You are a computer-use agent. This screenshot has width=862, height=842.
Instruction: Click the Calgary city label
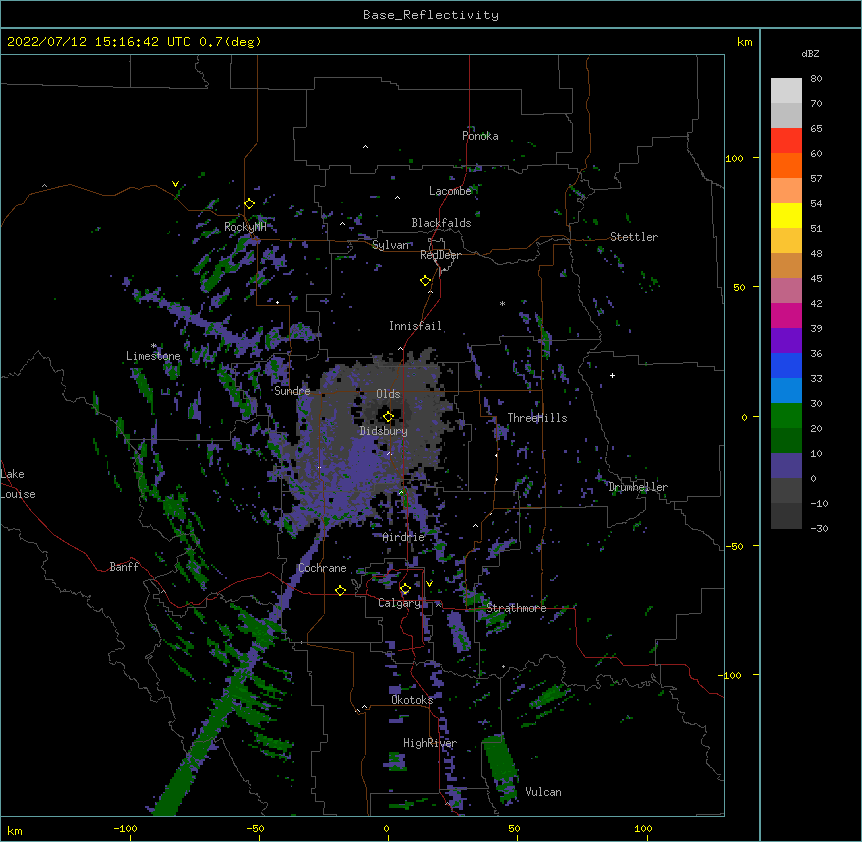399,603
